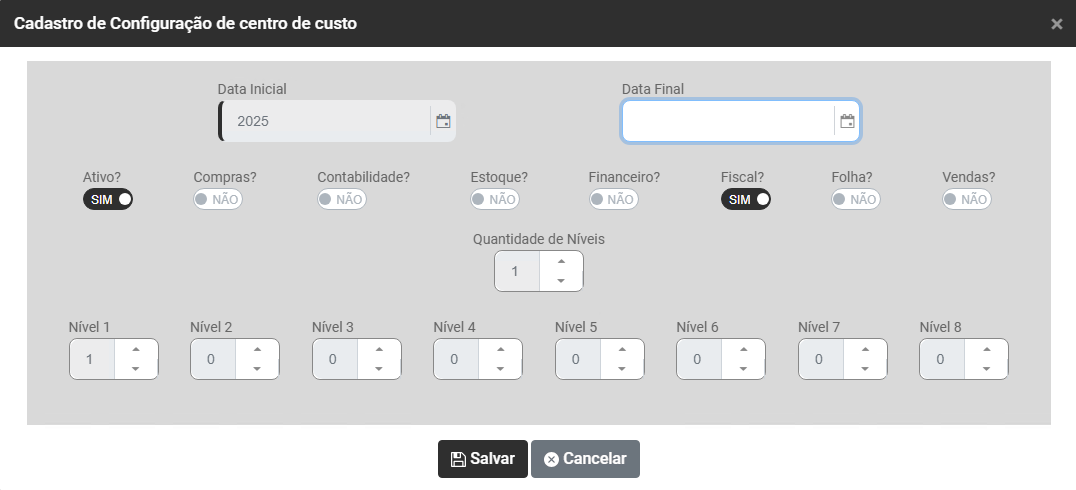Increment the Nível 1 value
Screen dimensions: 1076x490
(135, 349)
